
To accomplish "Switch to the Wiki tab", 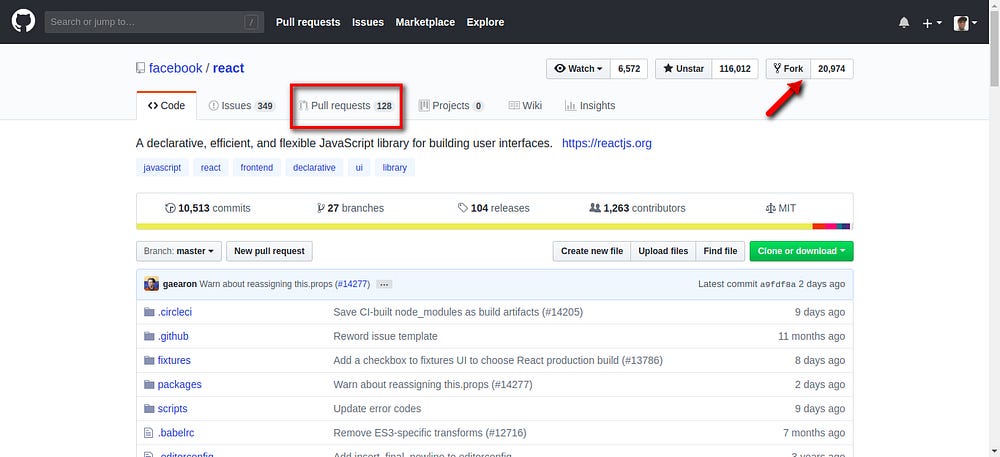I will point(526,106).
